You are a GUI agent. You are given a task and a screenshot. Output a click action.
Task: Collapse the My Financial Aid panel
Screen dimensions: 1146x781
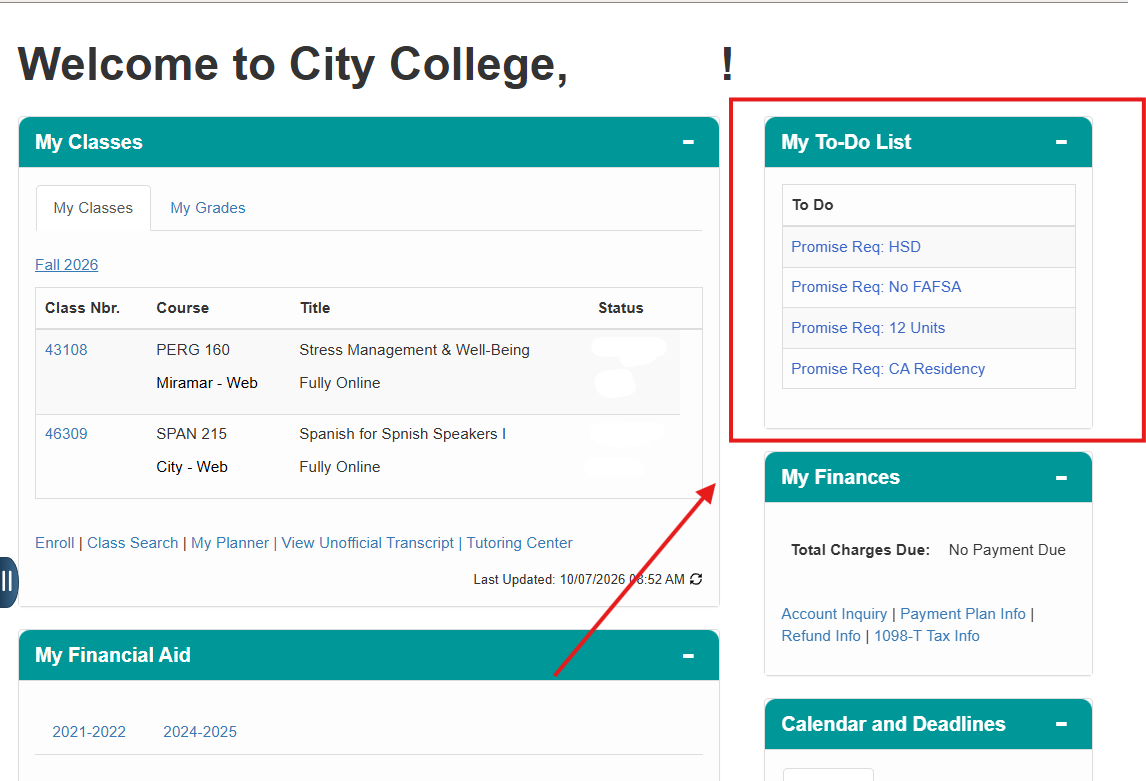[x=688, y=656]
